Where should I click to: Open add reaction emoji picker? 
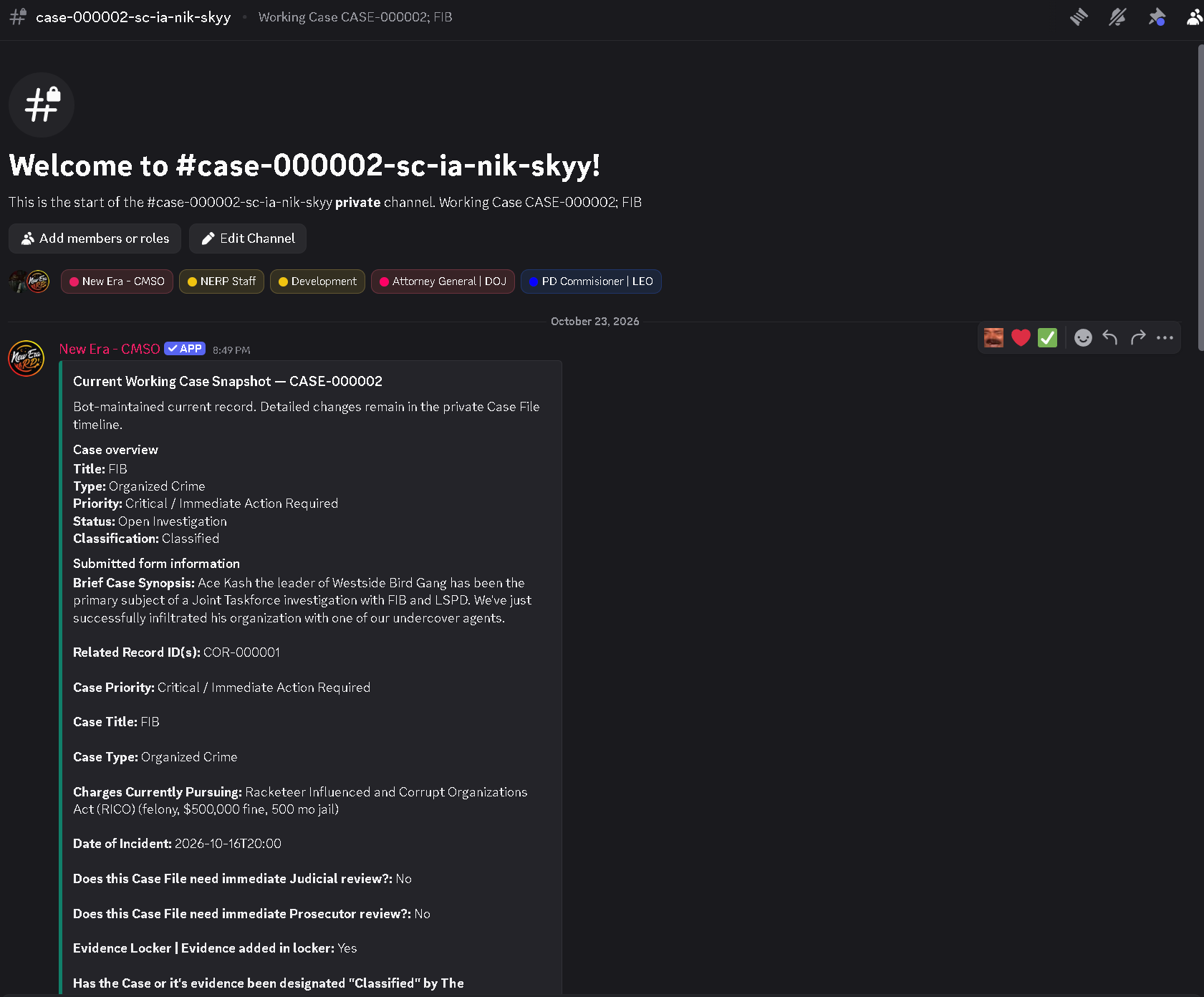(x=1083, y=337)
